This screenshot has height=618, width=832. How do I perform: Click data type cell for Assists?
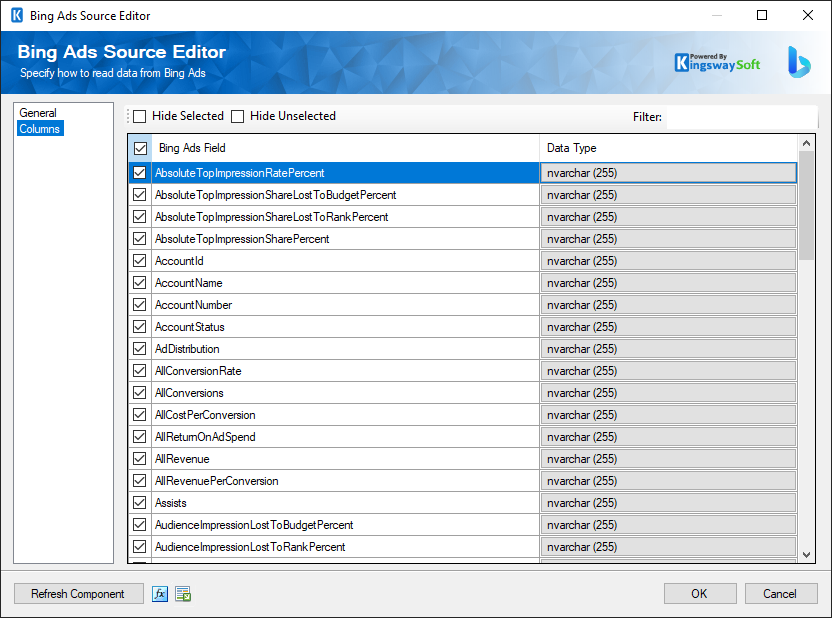669,503
